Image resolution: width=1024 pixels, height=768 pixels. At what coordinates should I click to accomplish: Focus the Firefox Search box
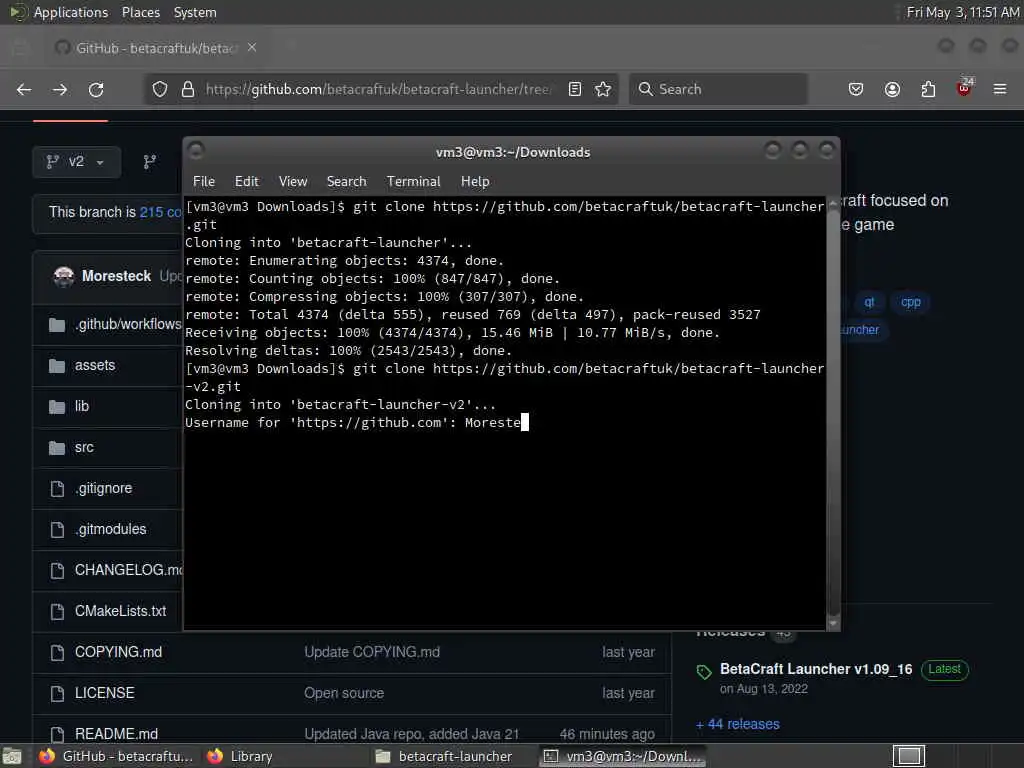click(x=718, y=89)
